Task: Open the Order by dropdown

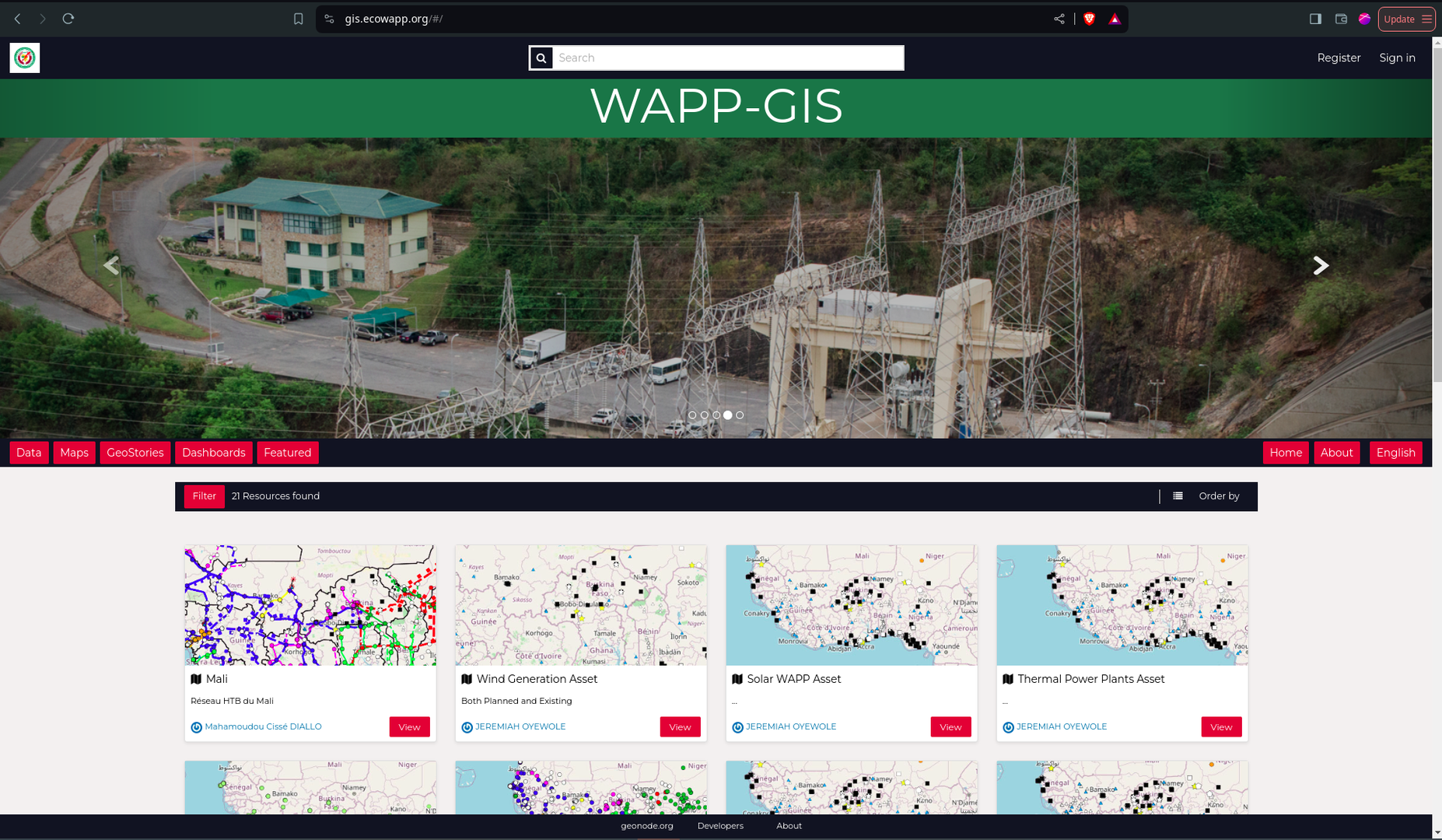Action: pos(1219,496)
